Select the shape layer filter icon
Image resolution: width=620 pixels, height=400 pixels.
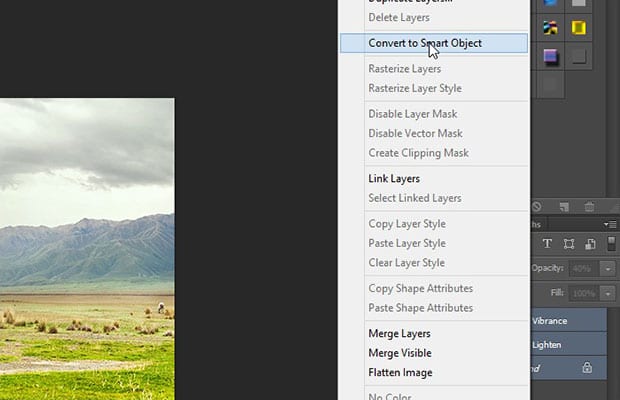point(569,243)
